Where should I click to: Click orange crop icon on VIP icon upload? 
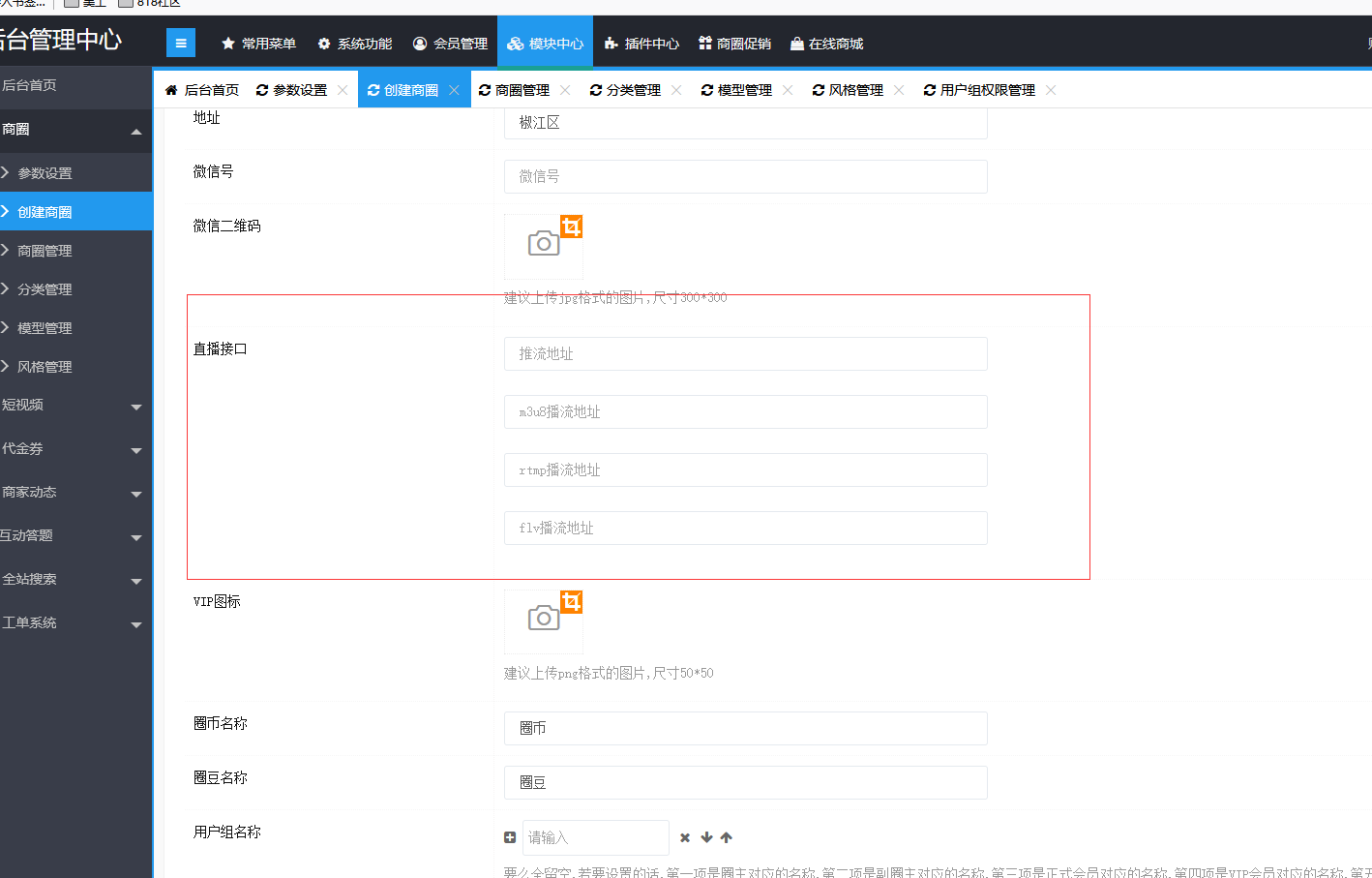(x=572, y=602)
